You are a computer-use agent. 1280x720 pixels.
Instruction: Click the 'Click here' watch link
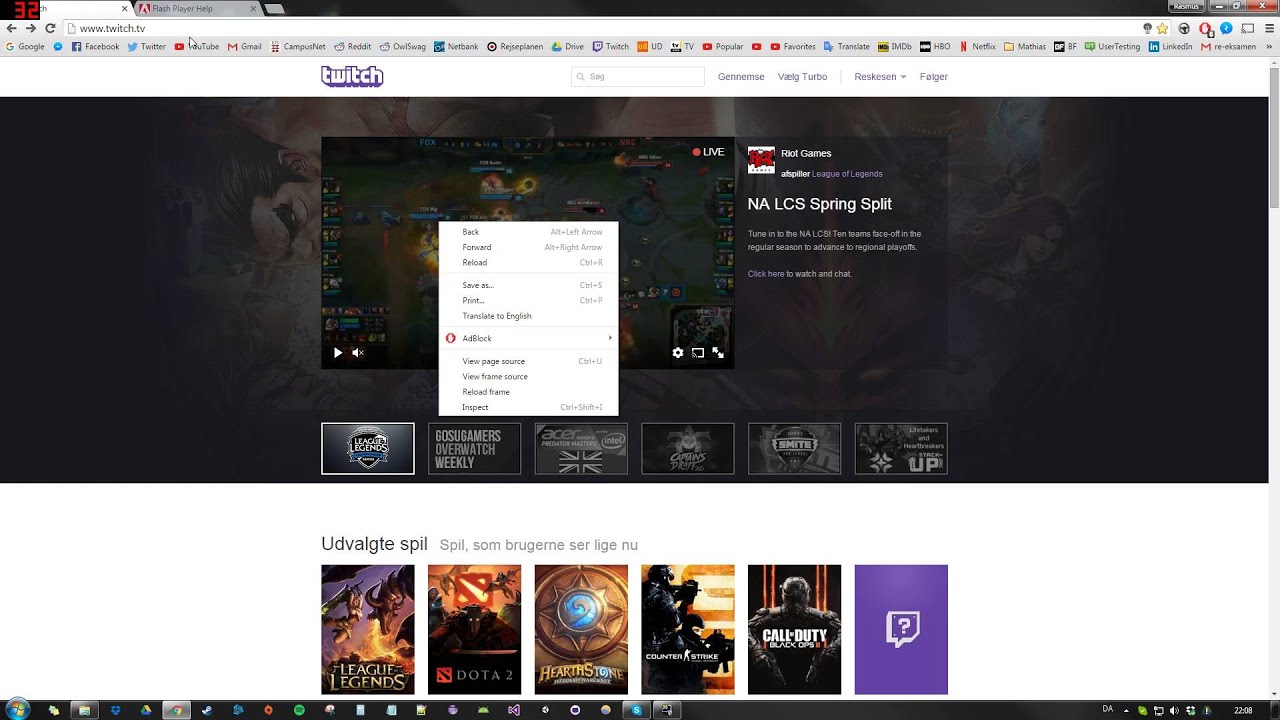766,274
